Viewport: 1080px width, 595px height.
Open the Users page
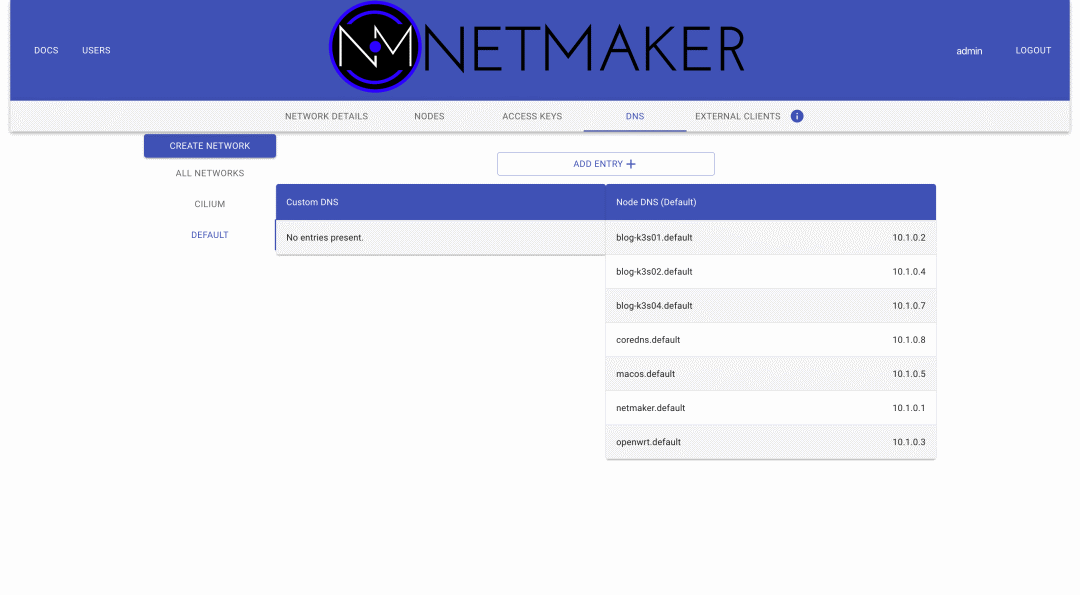point(96,50)
